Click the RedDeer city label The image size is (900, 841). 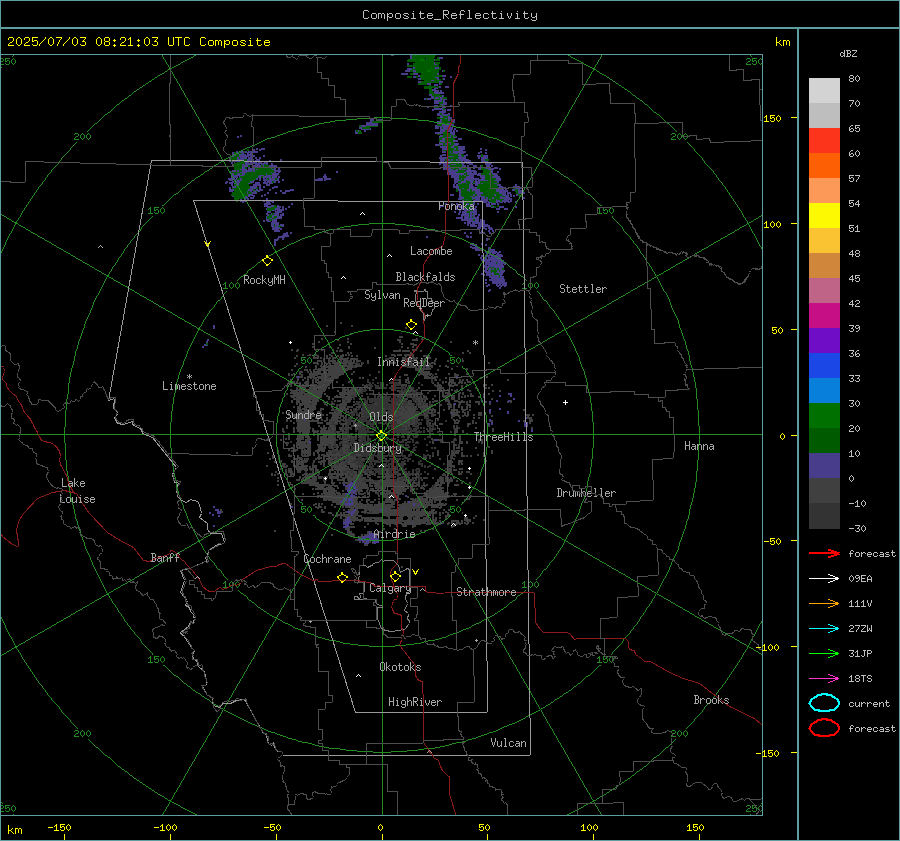pos(424,303)
